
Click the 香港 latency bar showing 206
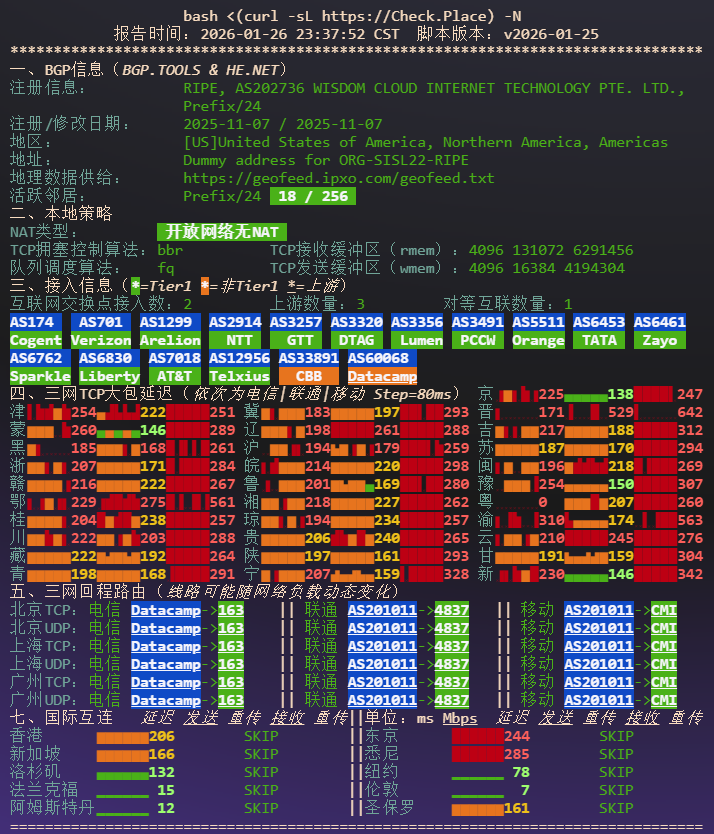click(122, 736)
